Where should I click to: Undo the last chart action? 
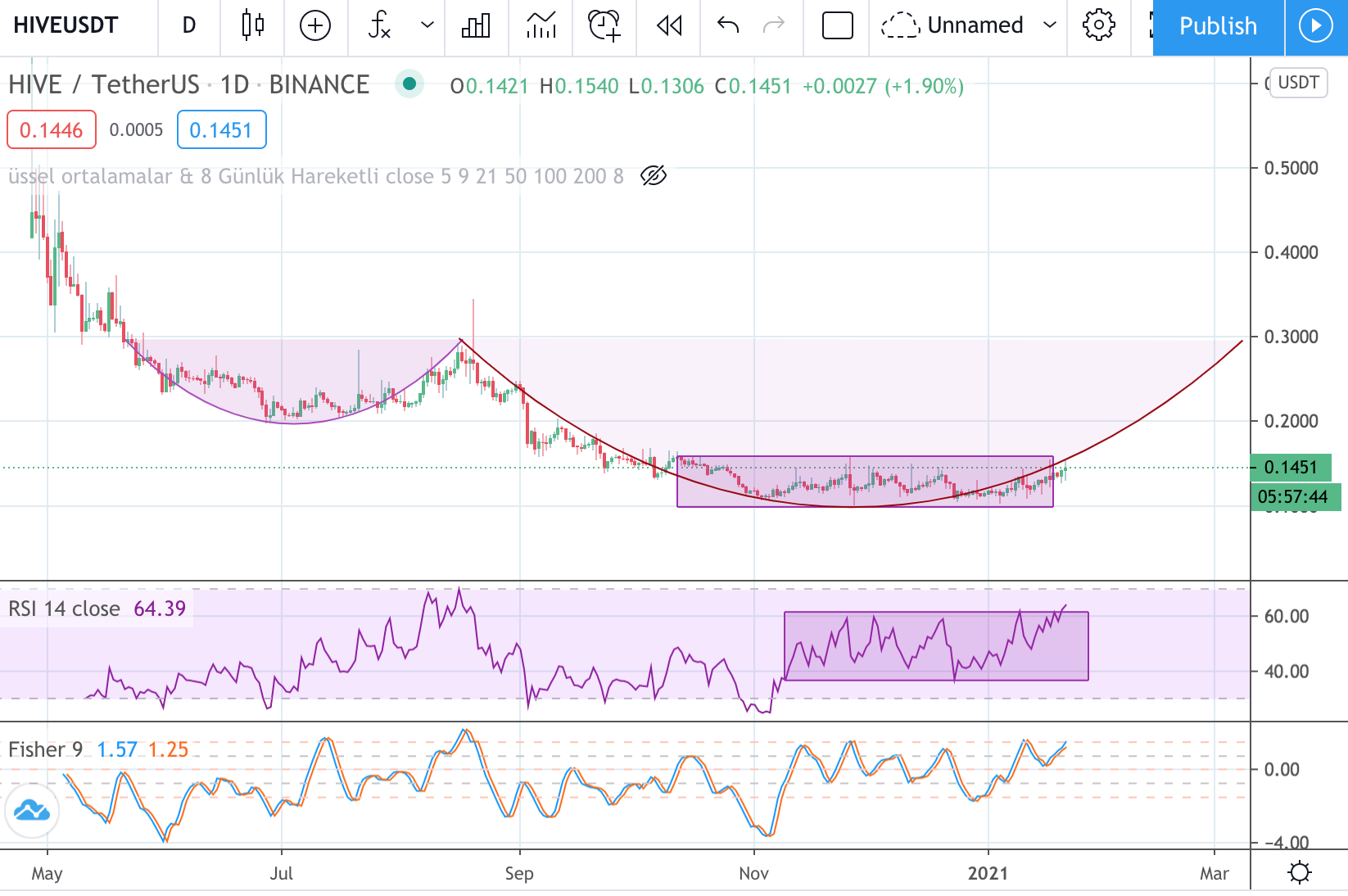pyautogui.click(x=727, y=25)
